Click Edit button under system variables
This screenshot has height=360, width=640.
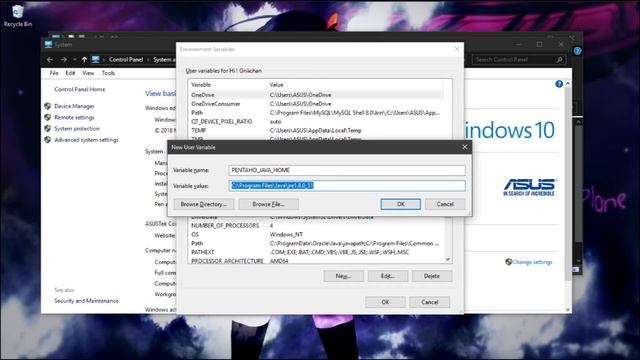click(387, 276)
